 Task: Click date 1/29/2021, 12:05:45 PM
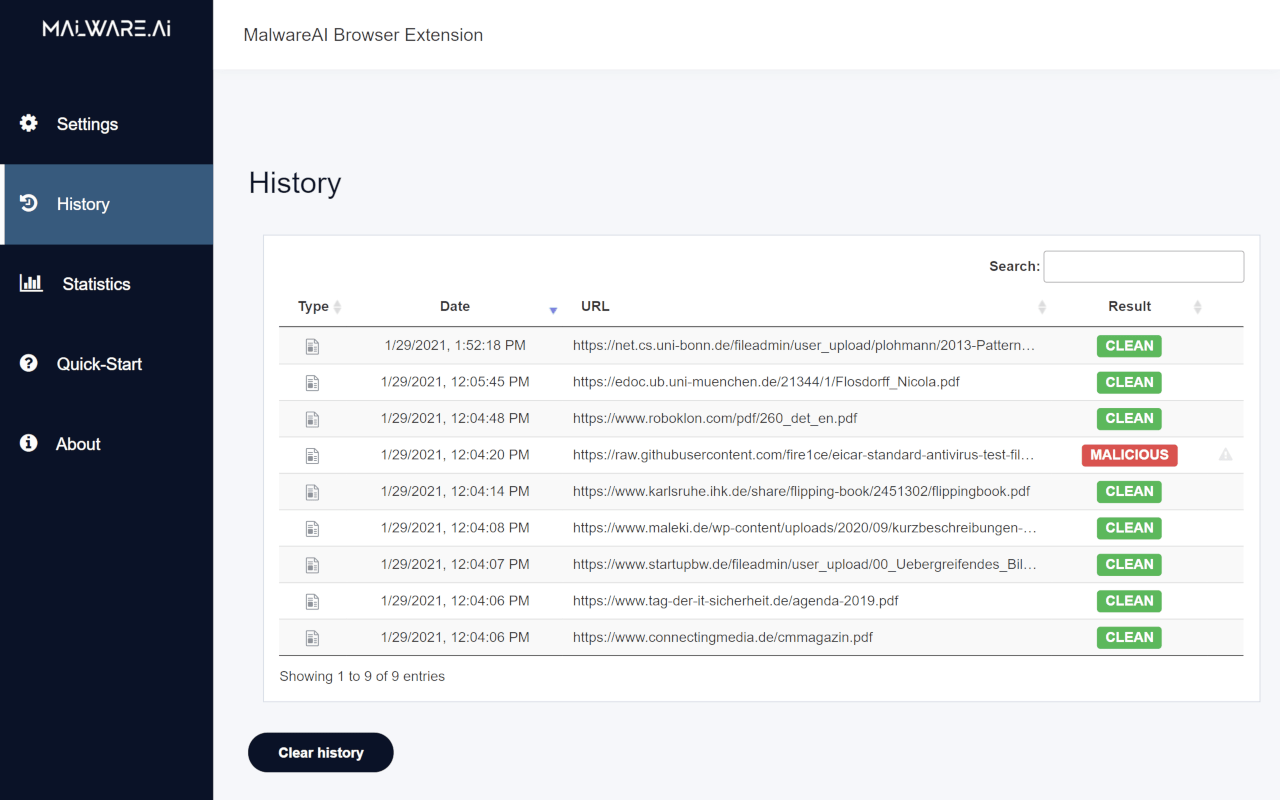pyautogui.click(x=455, y=382)
